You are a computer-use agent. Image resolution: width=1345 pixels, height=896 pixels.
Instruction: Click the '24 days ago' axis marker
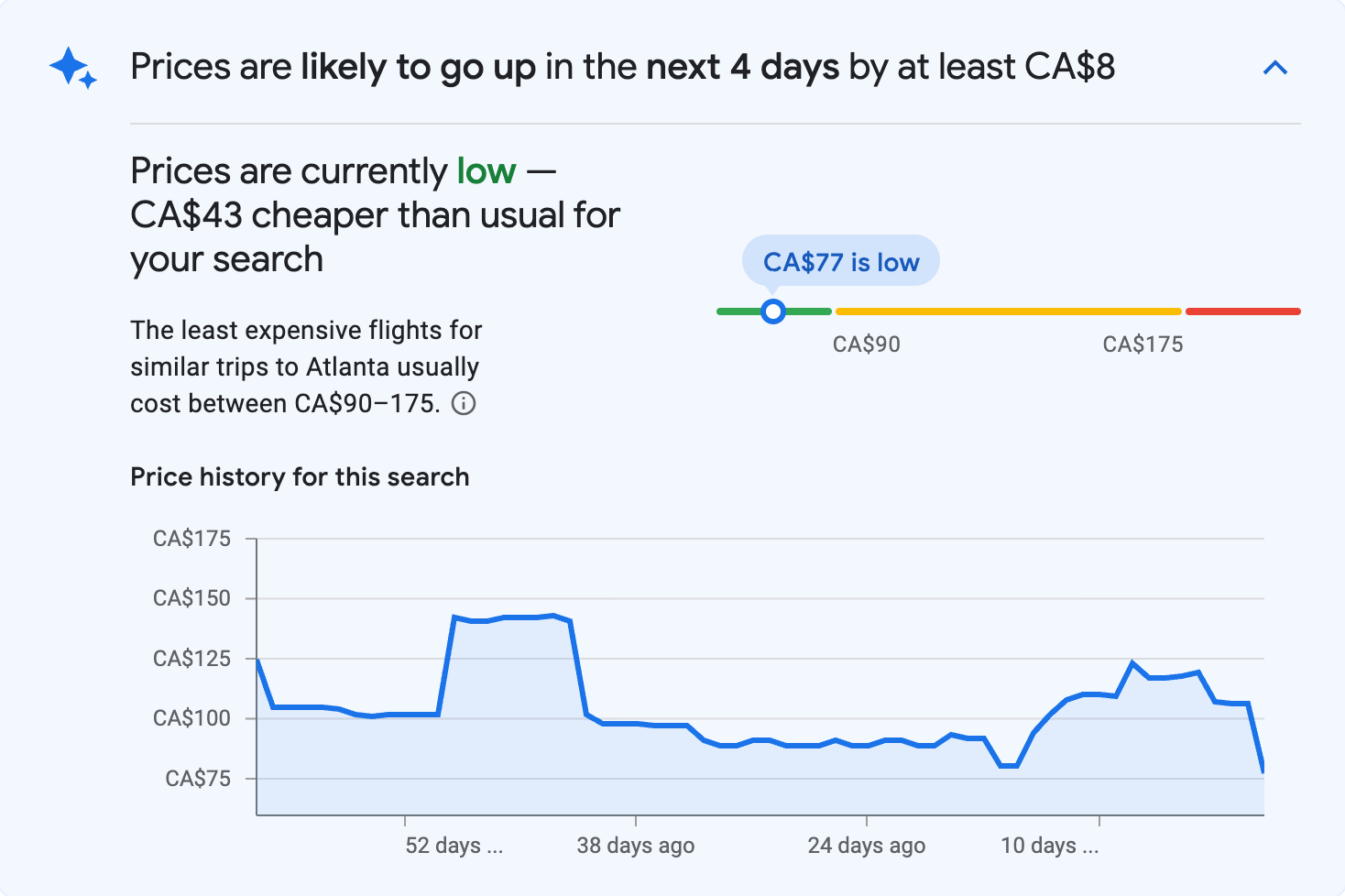[x=866, y=845]
